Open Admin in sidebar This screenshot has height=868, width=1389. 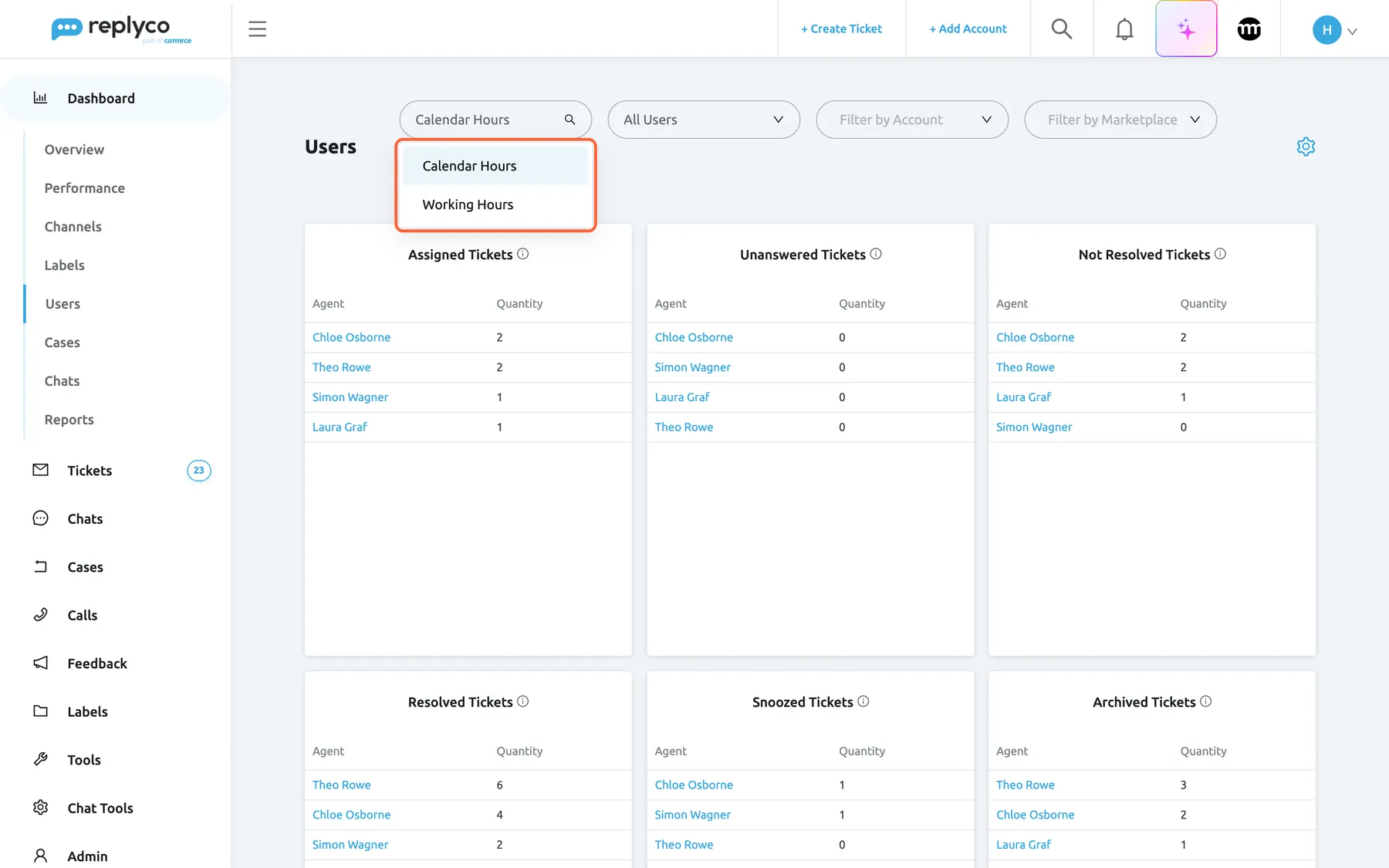click(87, 856)
